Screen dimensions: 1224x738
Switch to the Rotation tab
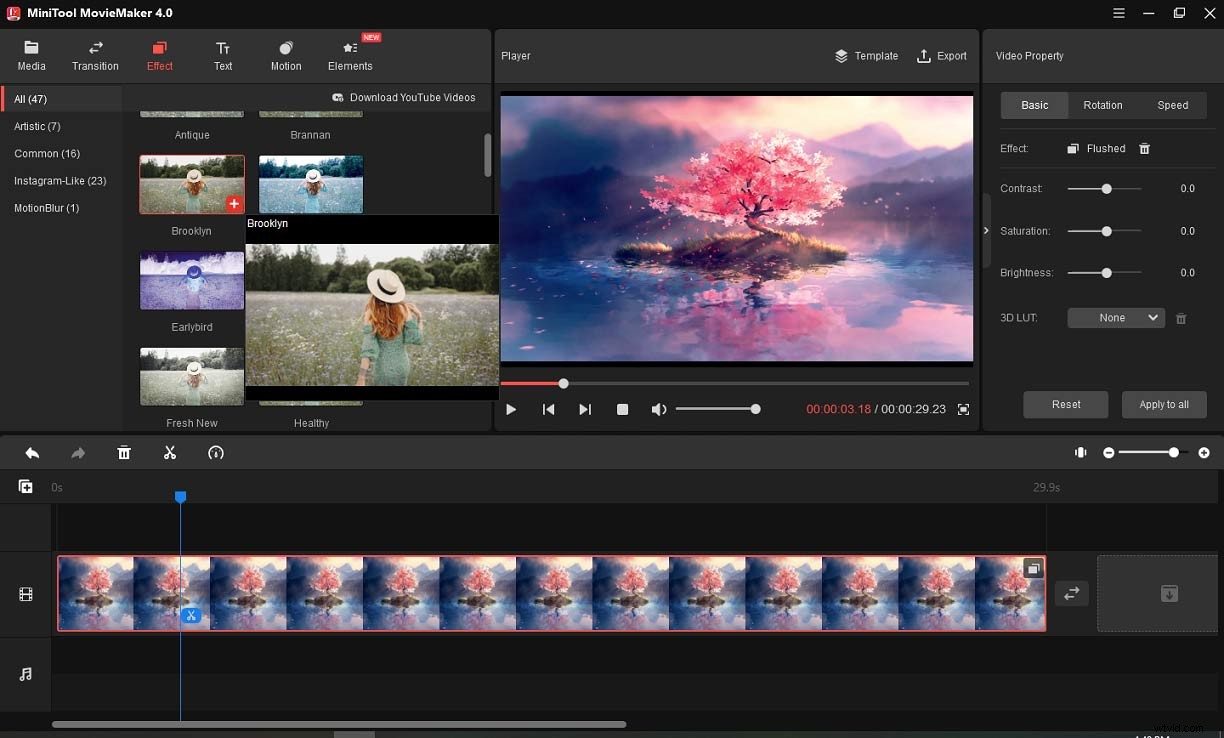tap(1102, 105)
